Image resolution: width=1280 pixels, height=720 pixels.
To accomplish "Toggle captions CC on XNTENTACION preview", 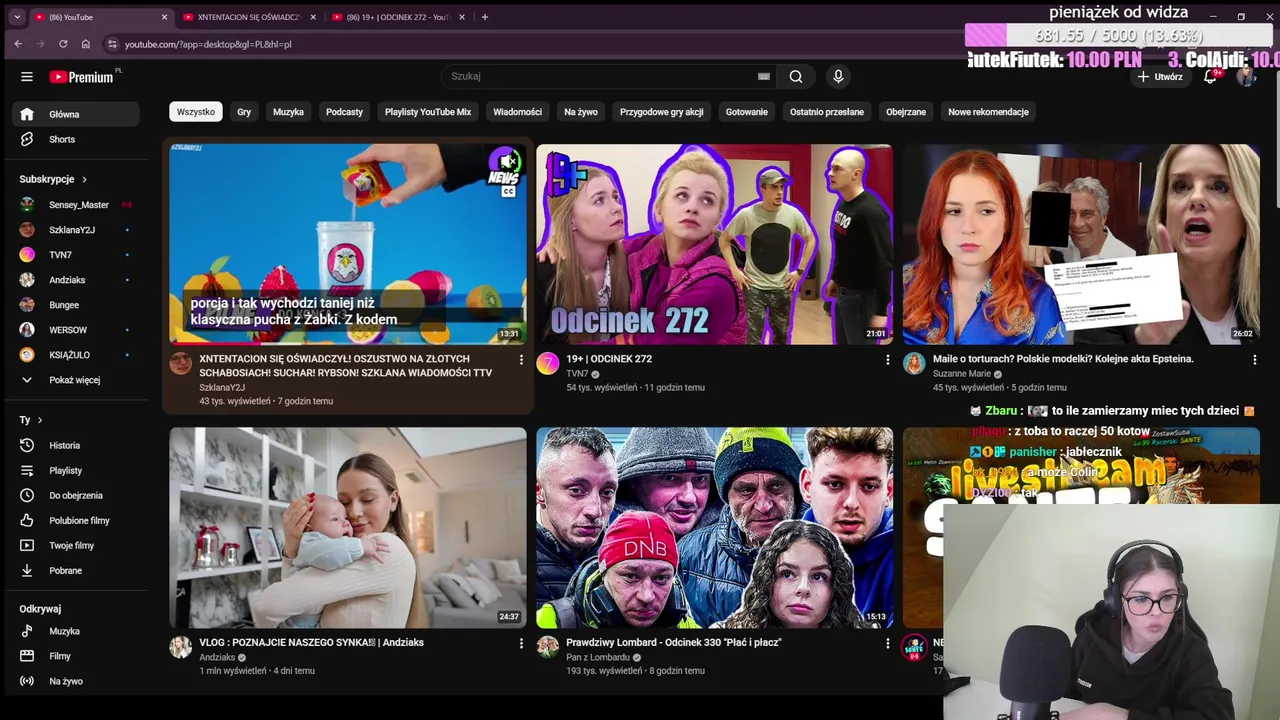I will click(x=508, y=191).
